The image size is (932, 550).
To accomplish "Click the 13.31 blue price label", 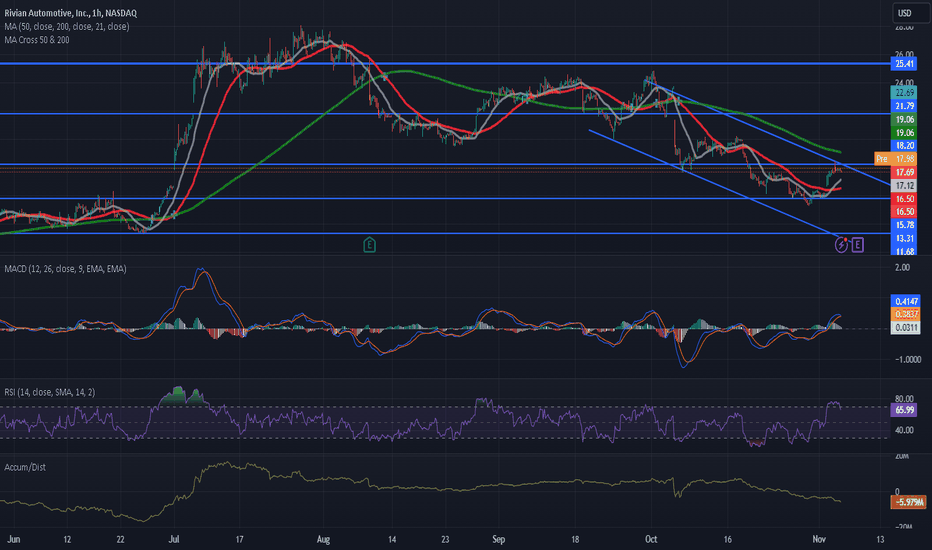I will click(904, 238).
